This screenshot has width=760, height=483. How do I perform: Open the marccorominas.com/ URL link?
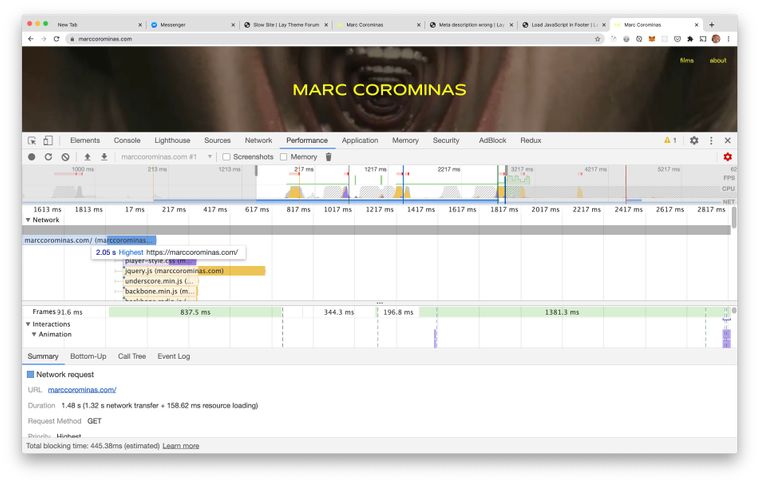[82, 390]
